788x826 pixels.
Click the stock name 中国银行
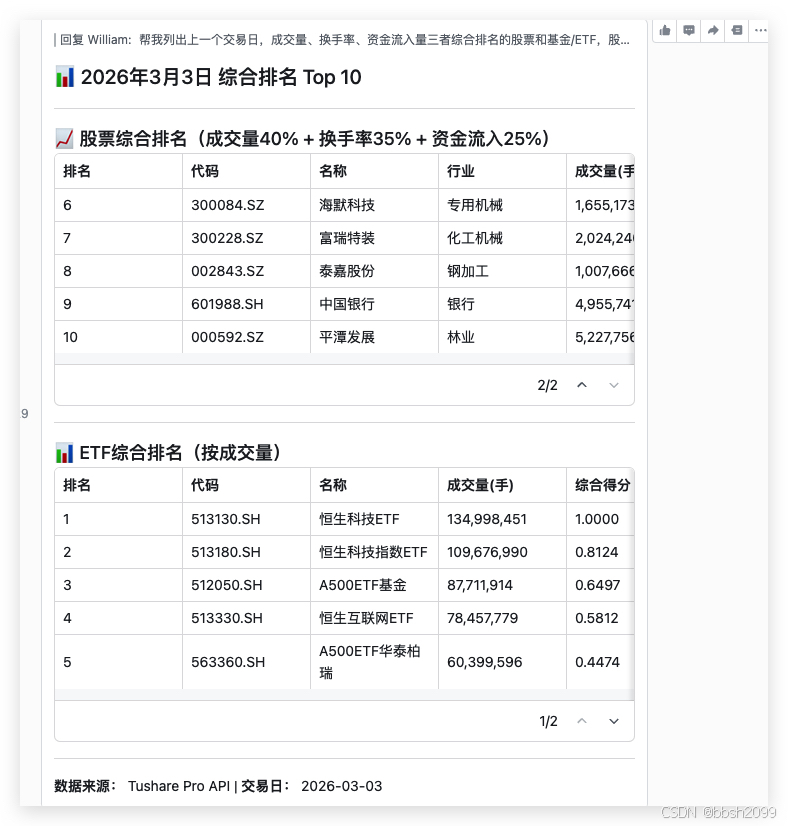pos(347,304)
